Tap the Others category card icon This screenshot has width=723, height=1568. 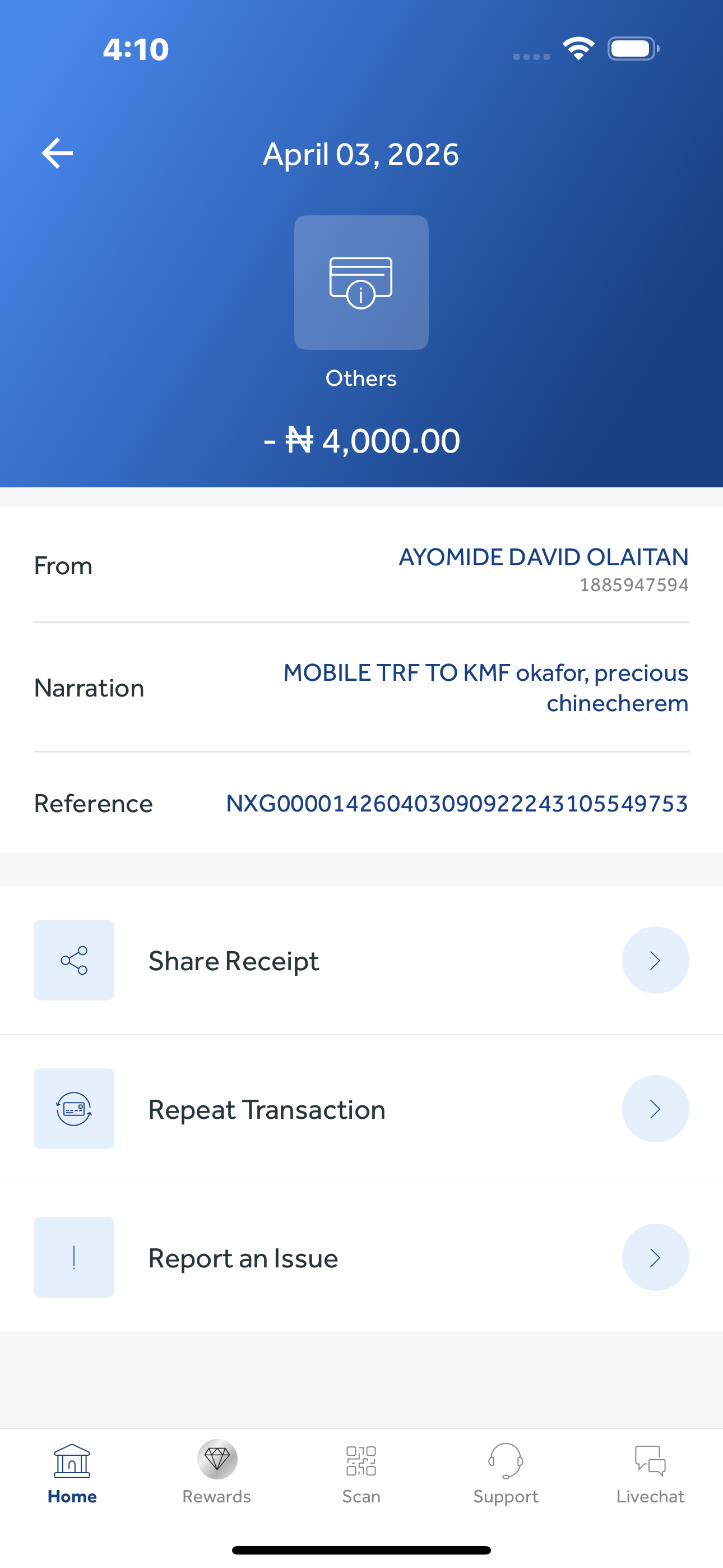pyautogui.click(x=361, y=283)
